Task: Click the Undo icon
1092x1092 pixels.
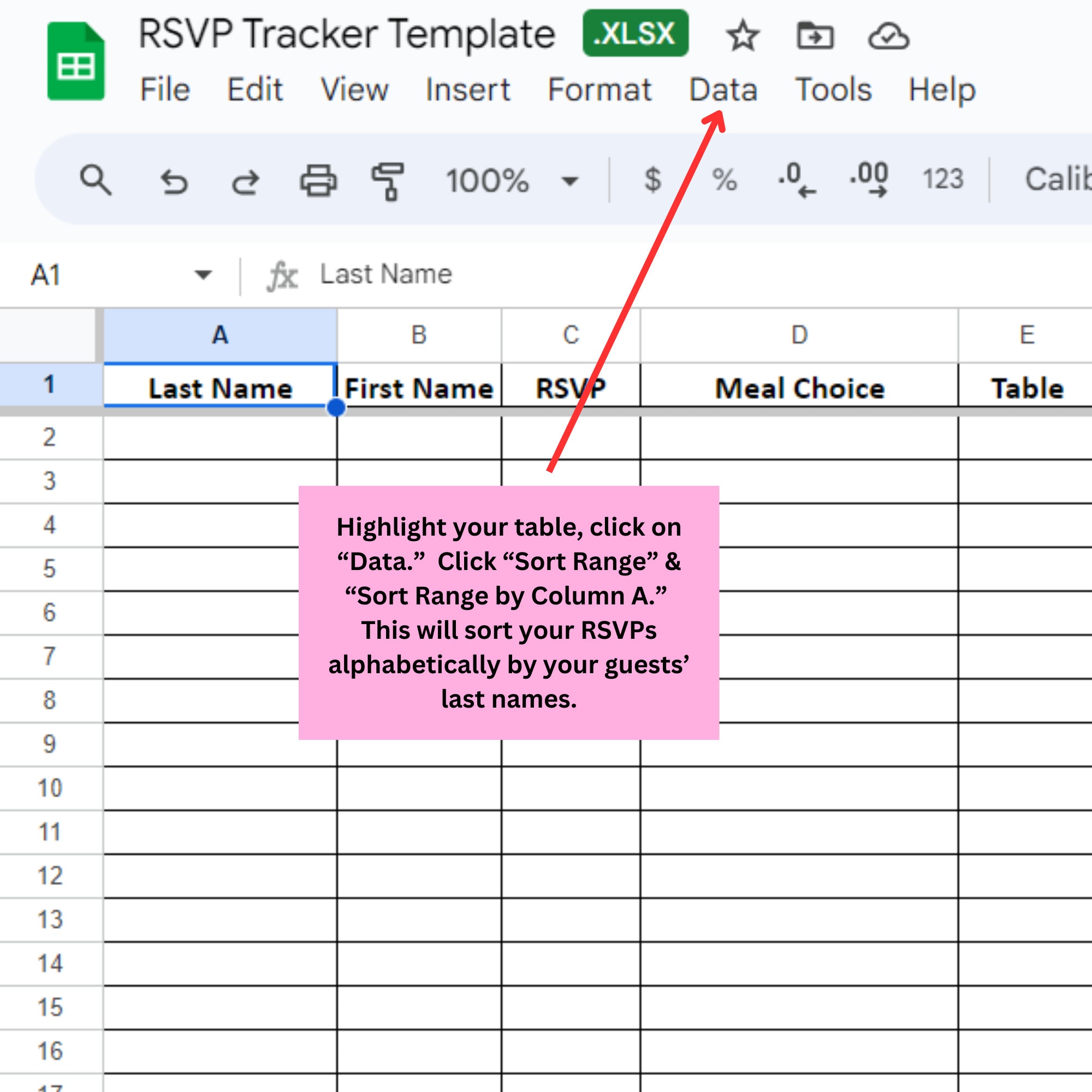Action: click(x=174, y=180)
